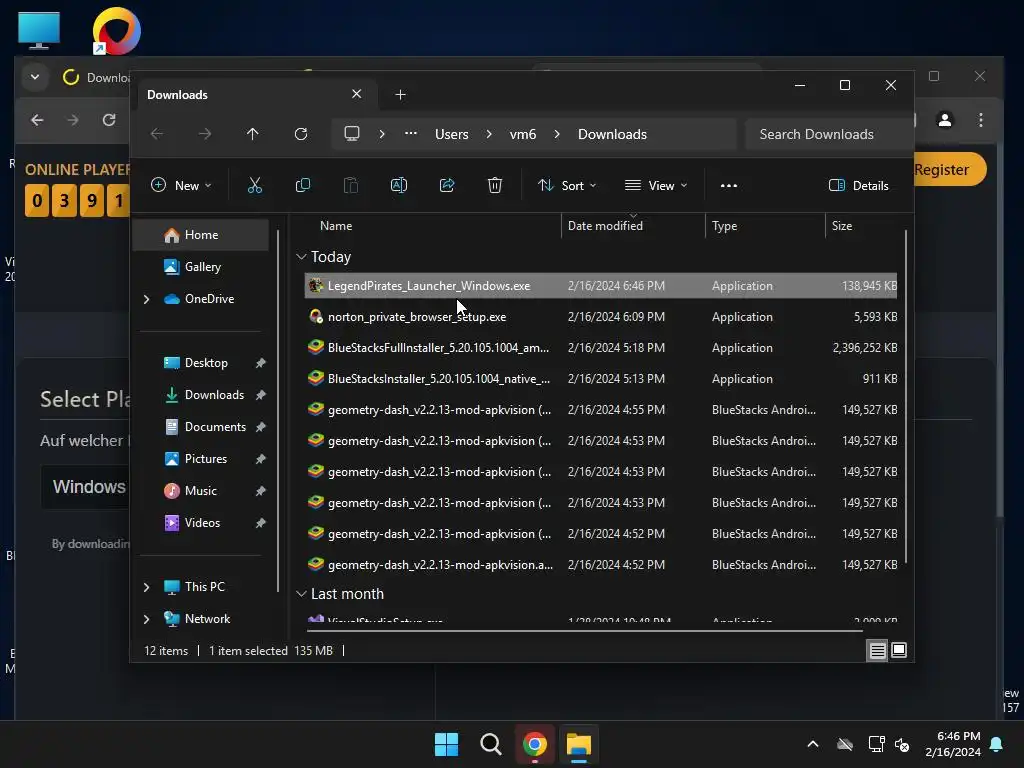Open the Windows Start menu

(x=446, y=744)
